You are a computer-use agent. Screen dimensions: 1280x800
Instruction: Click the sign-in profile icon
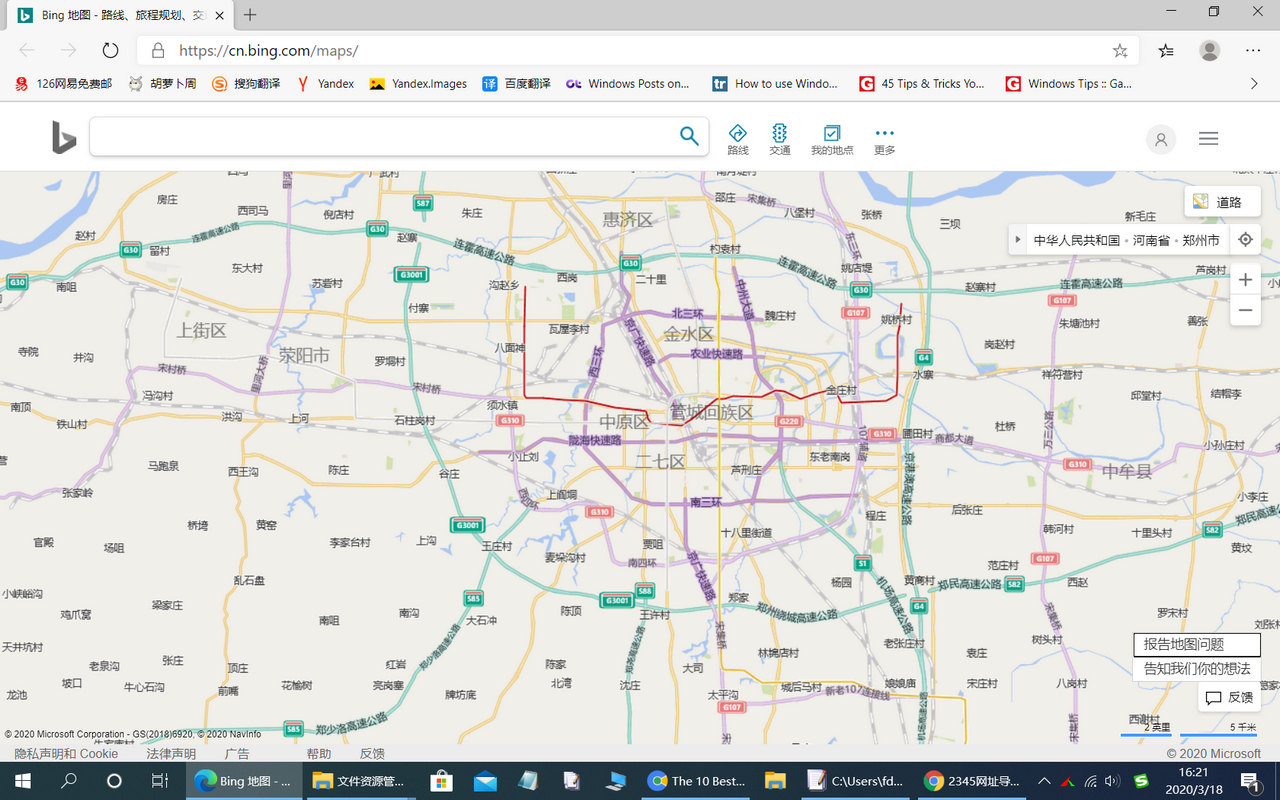(x=1160, y=139)
